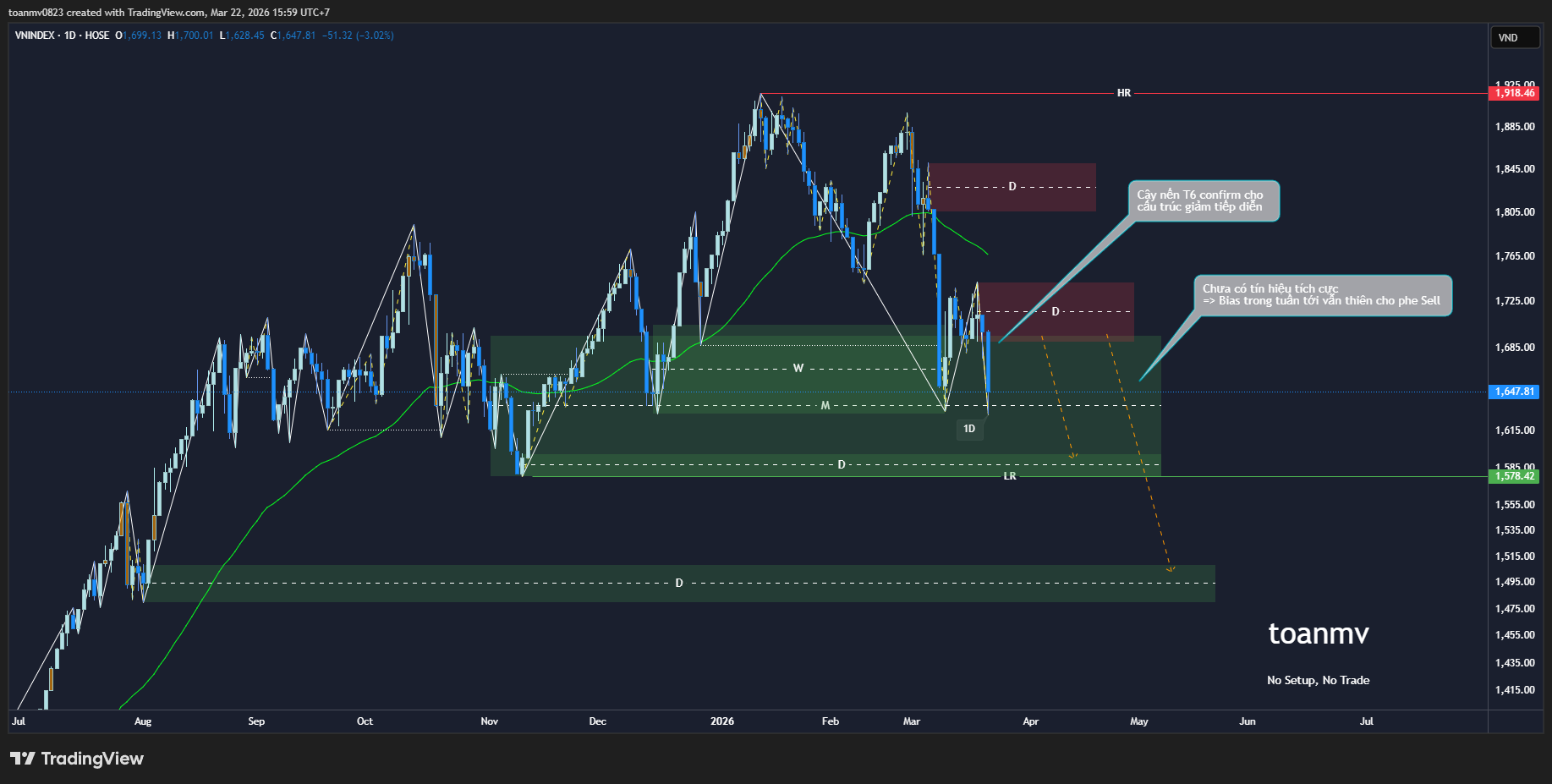Click 1,535.00 on the price axis
This screenshot has width=1552, height=784.
pyautogui.click(x=1515, y=530)
